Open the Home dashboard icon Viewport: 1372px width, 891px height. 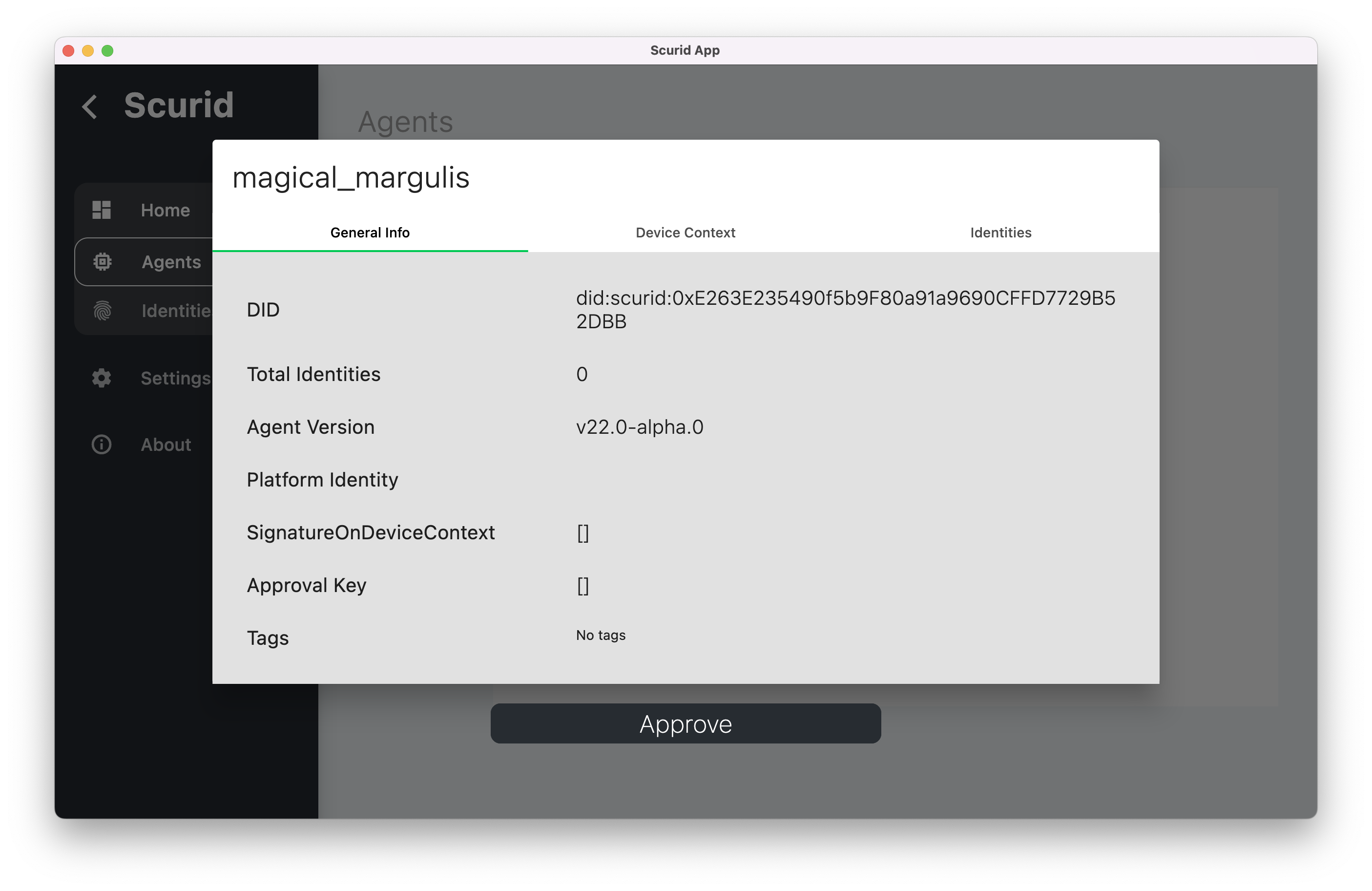102,210
